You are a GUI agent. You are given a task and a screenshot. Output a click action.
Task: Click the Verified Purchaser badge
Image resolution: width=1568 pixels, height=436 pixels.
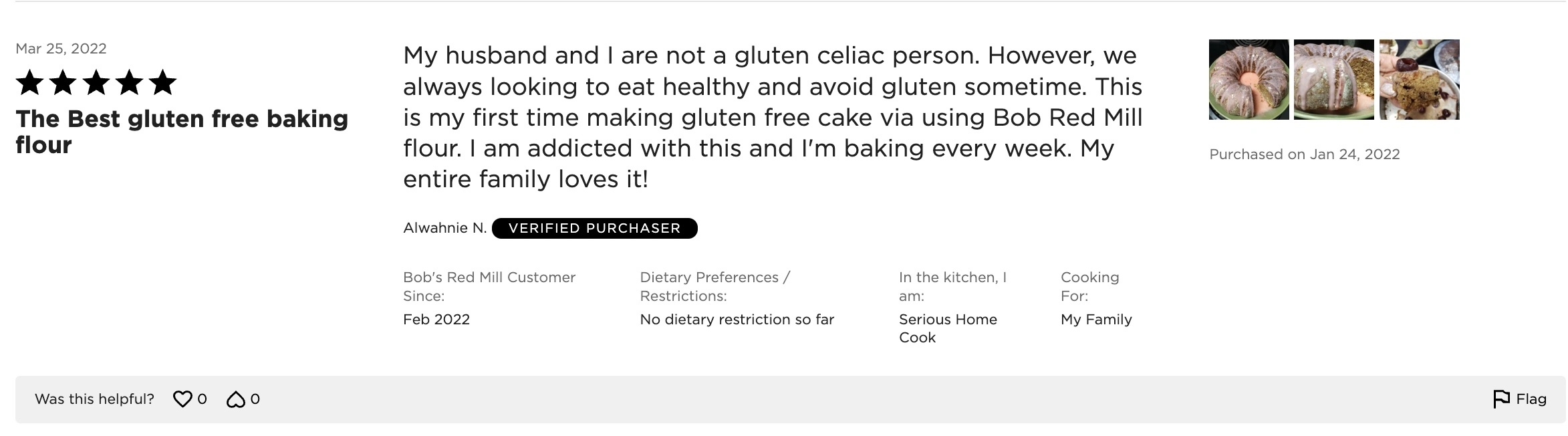click(x=594, y=228)
